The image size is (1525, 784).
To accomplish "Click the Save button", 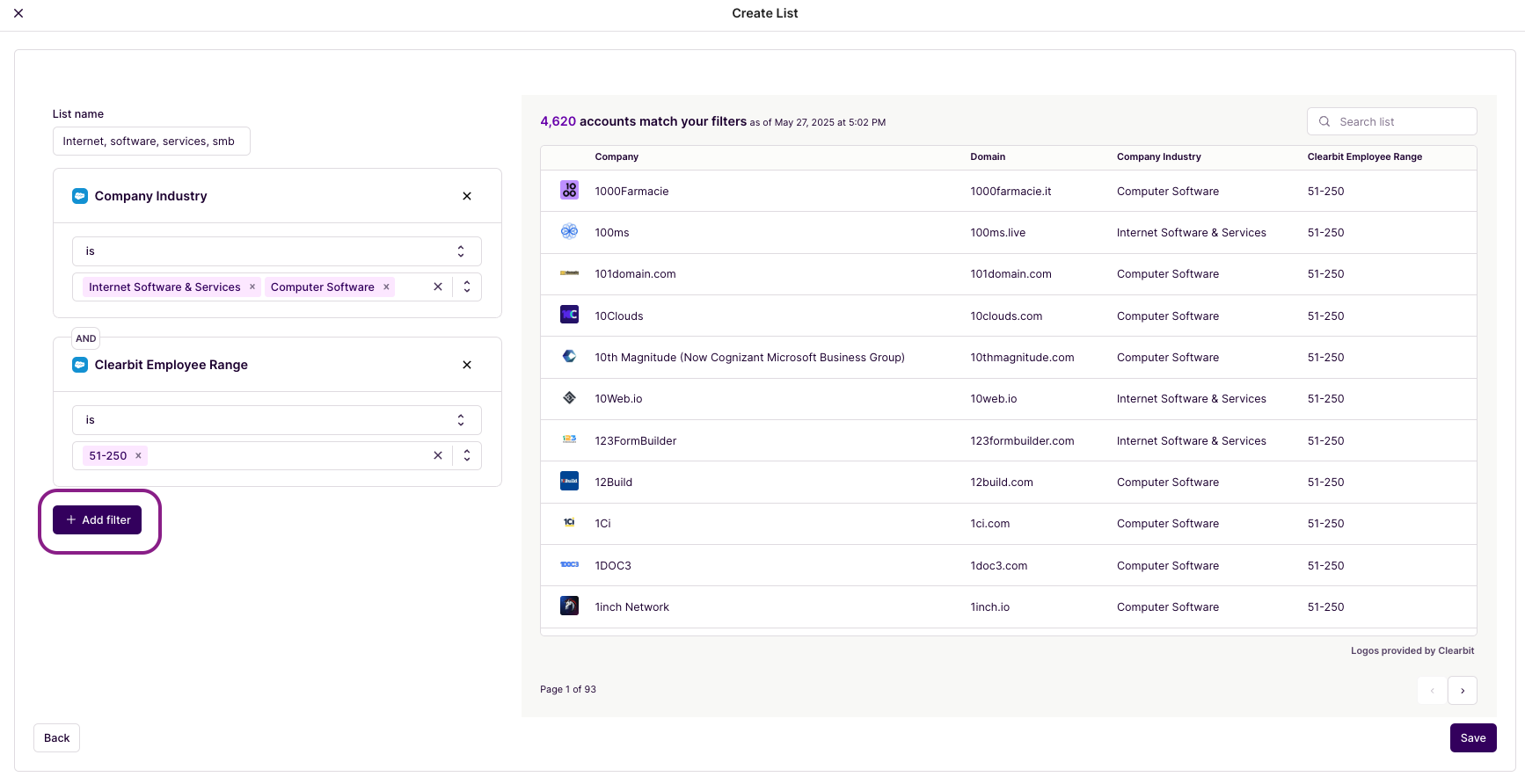I will coord(1473,738).
